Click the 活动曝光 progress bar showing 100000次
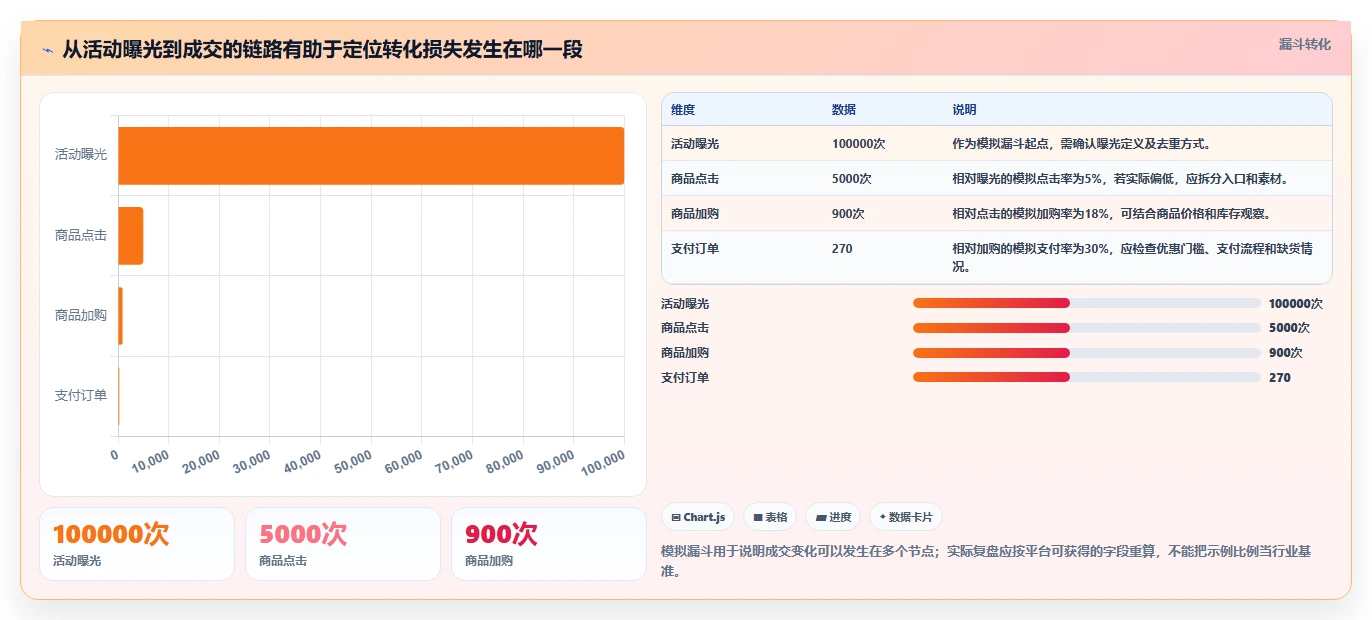This screenshot has width=1372, height=620. coord(1086,303)
